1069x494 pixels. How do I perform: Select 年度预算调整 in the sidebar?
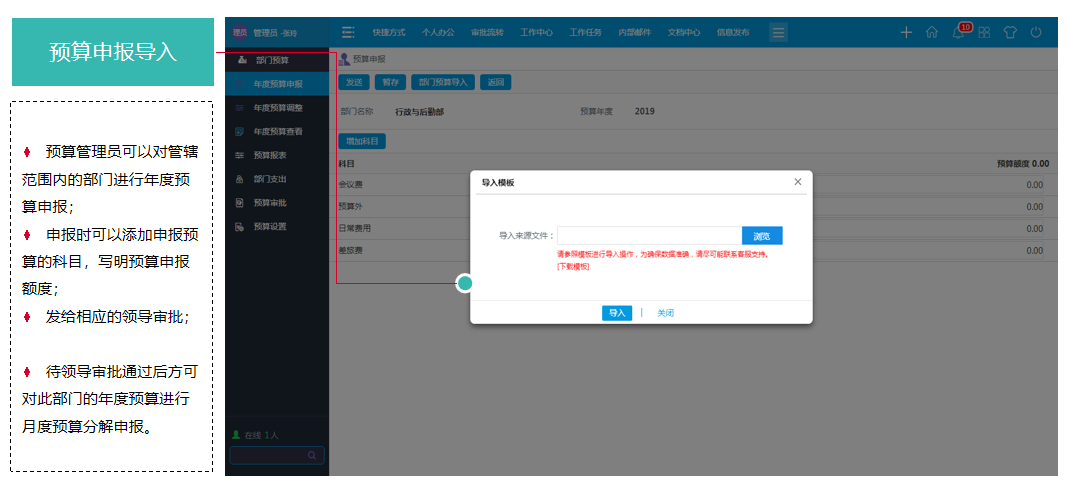tap(277, 108)
